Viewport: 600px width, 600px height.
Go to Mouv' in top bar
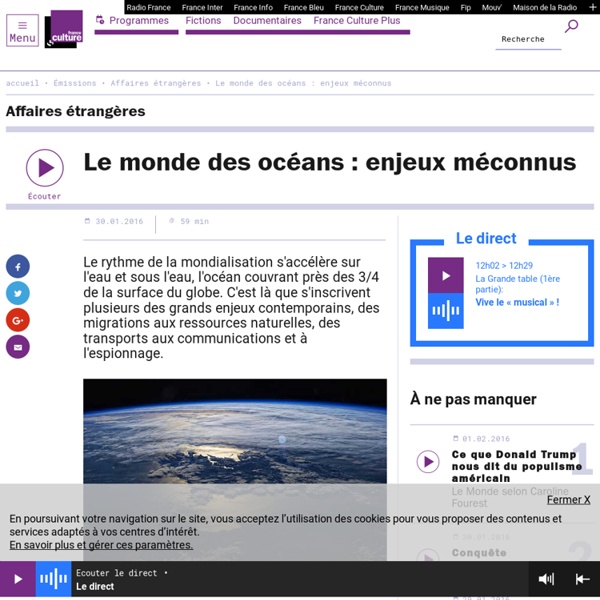pos(491,7)
